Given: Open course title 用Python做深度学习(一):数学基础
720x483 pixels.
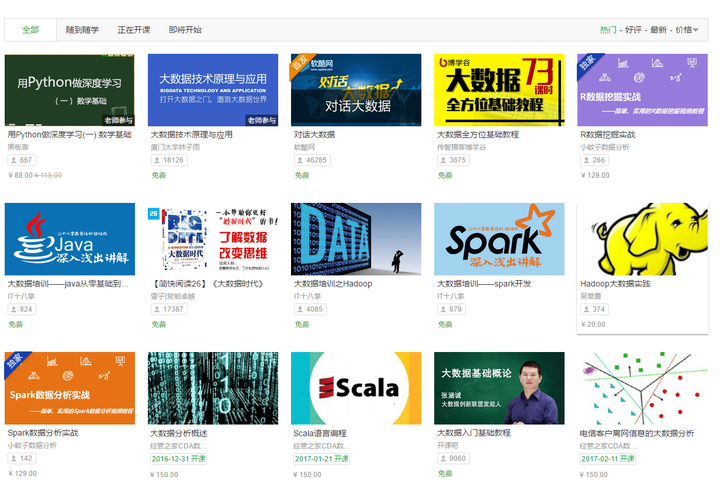Looking at the screenshot, I should [x=70, y=135].
